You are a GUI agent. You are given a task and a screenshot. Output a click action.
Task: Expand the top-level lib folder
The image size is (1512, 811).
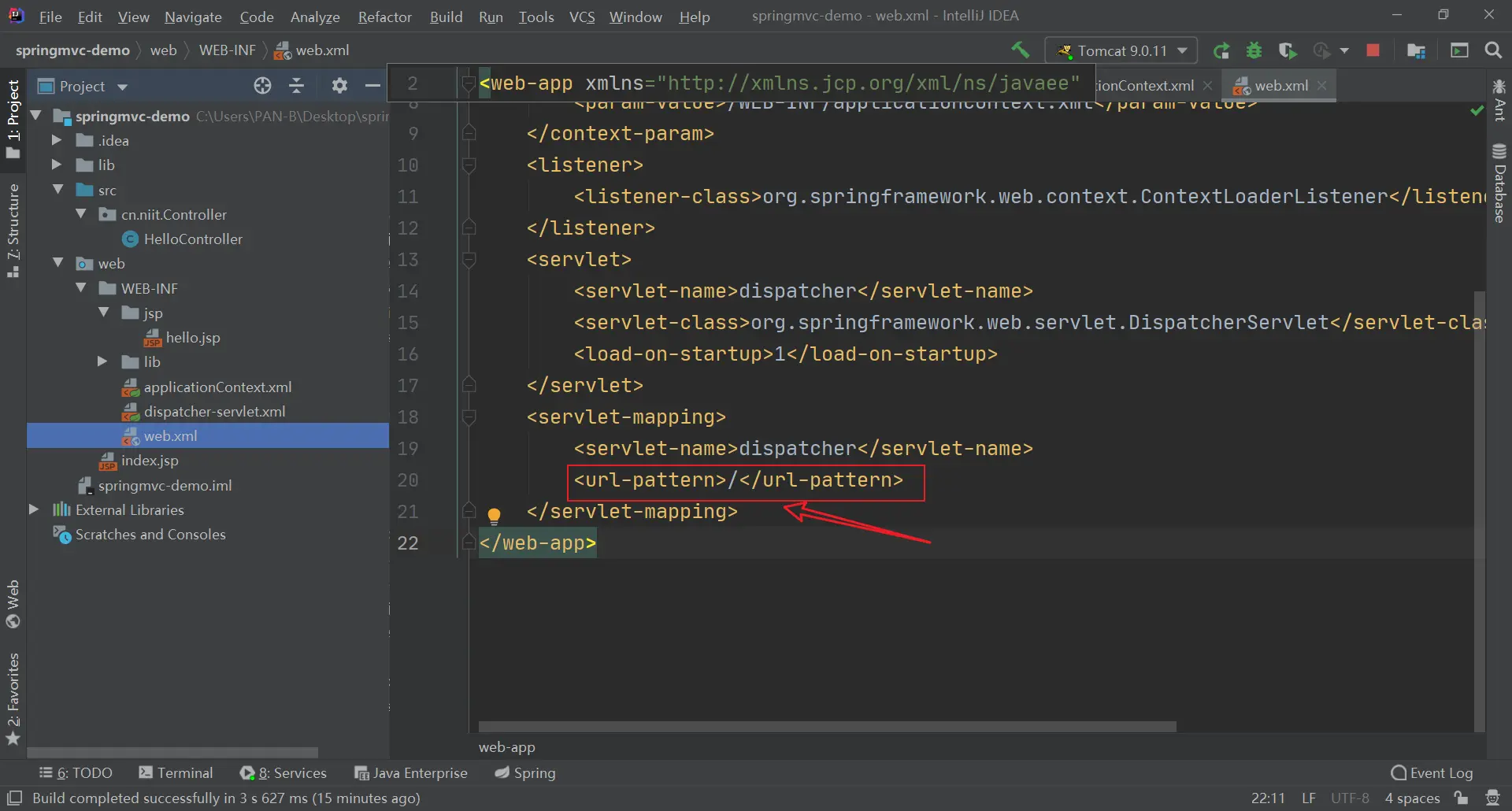tap(56, 165)
